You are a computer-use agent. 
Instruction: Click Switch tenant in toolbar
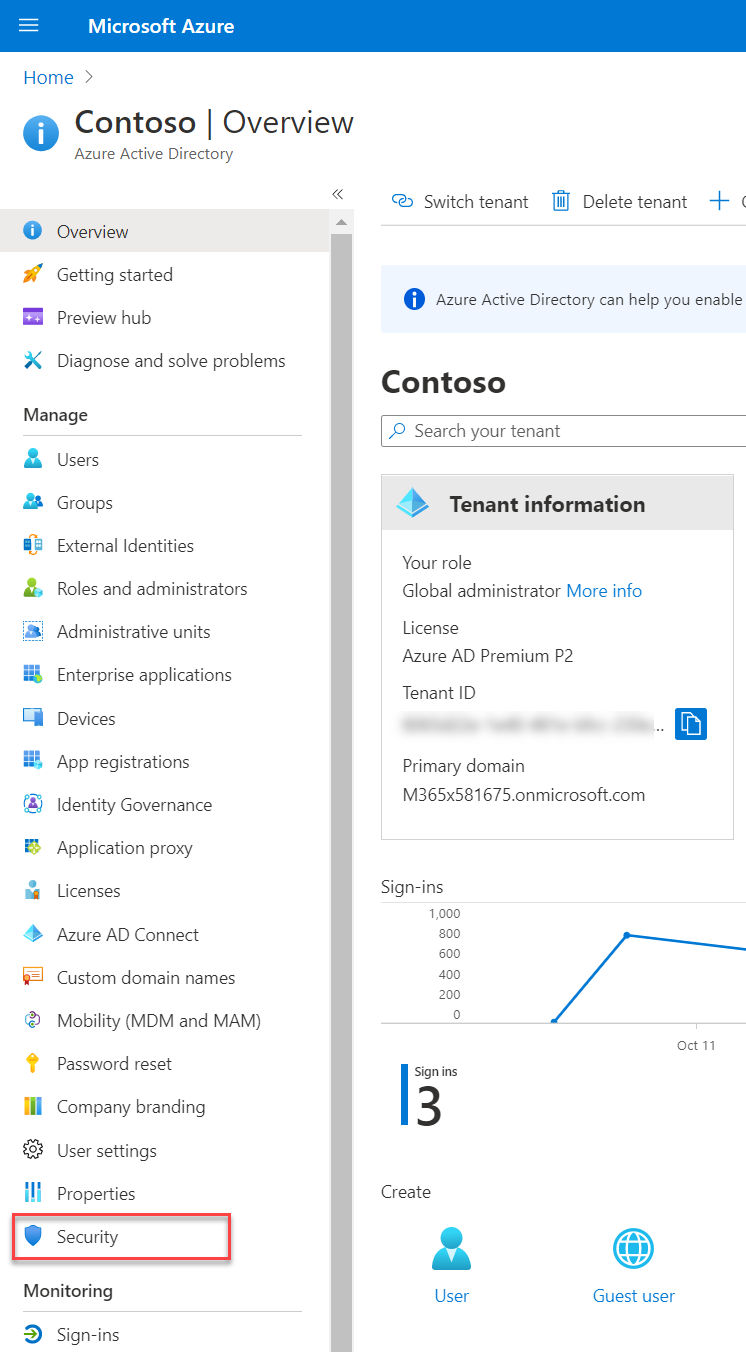pyautogui.click(x=460, y=201)
